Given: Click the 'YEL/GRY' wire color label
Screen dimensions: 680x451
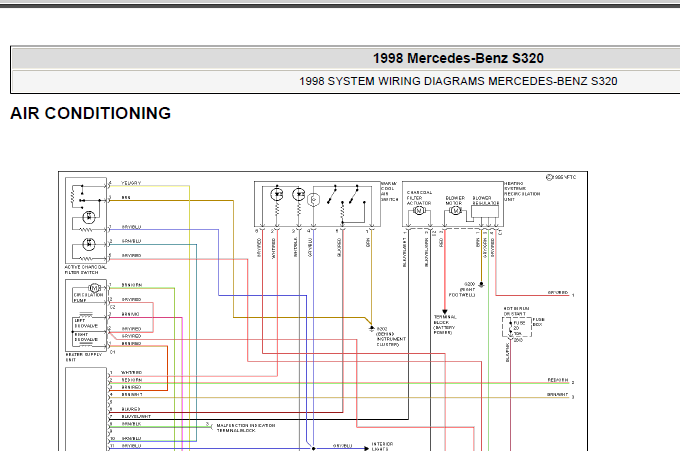Looking at the screenshot, I should click(131, 183).
